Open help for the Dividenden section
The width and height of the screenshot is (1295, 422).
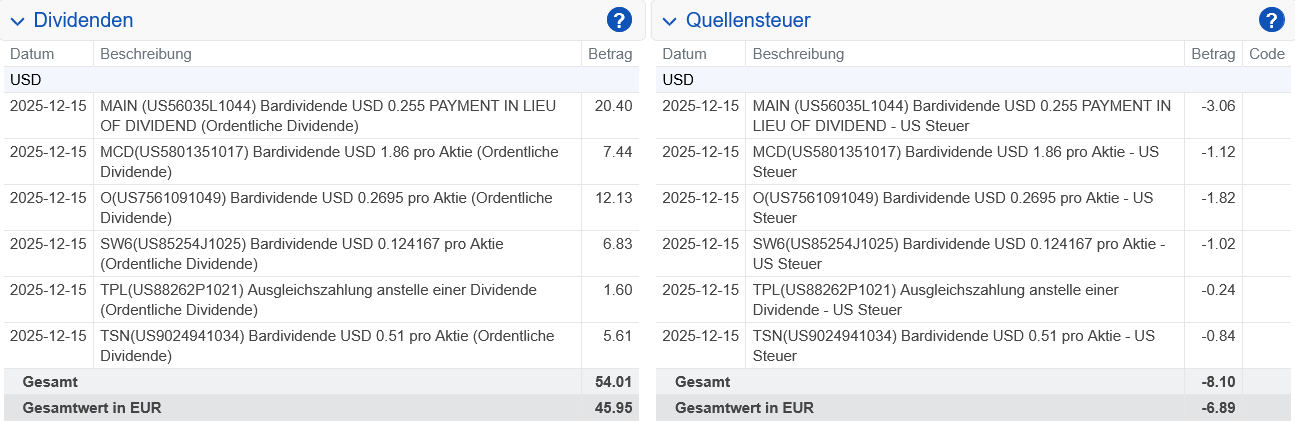coord(620,20)
